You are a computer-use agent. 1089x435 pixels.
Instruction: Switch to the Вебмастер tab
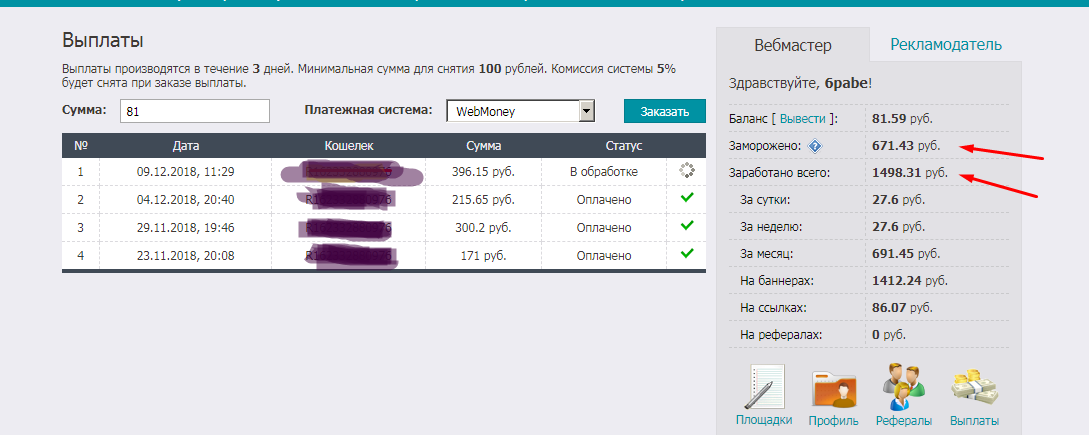(x=792, y=46)
